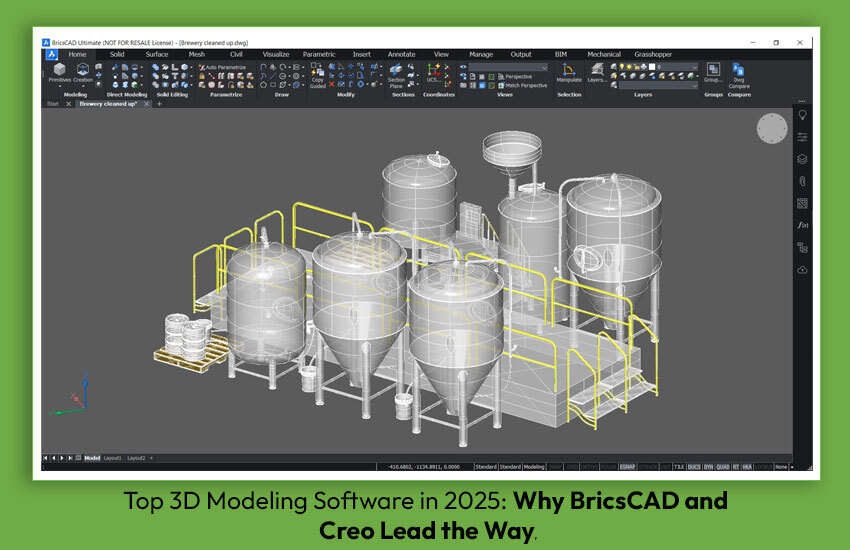Open the saved views dropdown

click(x=508, y=67)
